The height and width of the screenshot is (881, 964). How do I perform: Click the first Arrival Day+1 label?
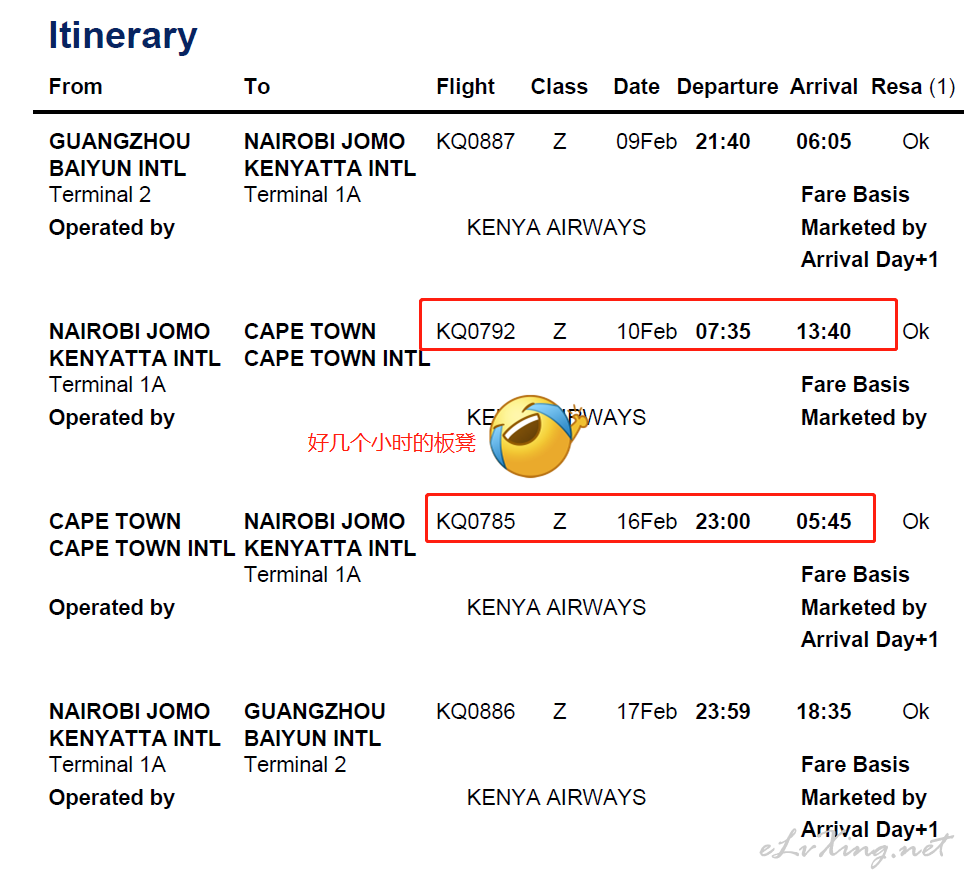pyautogui.click(x=869, y=259)
